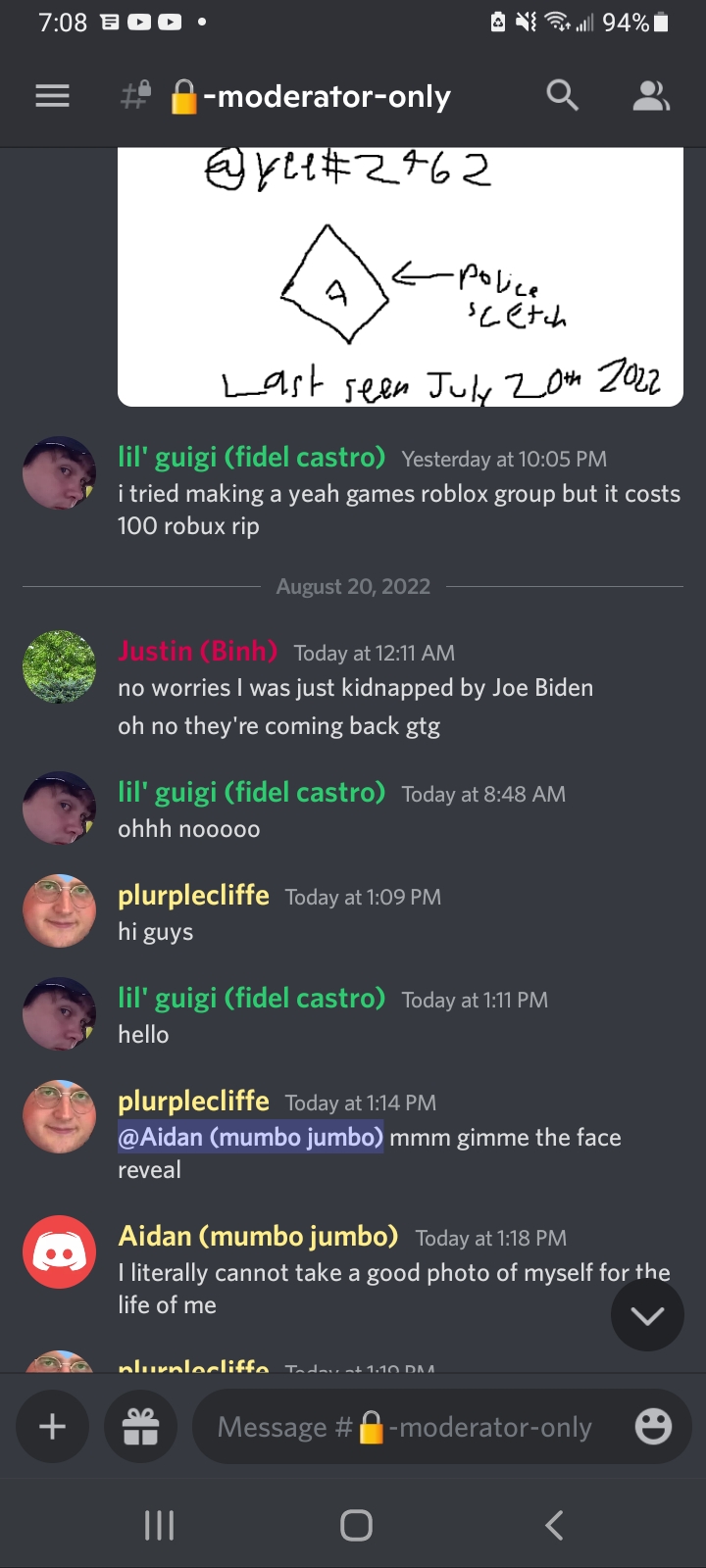Tap lil' guigi username above 'hello'
Image resolution: width=706 pixels, height=1568 pixels.
(251, 998)
